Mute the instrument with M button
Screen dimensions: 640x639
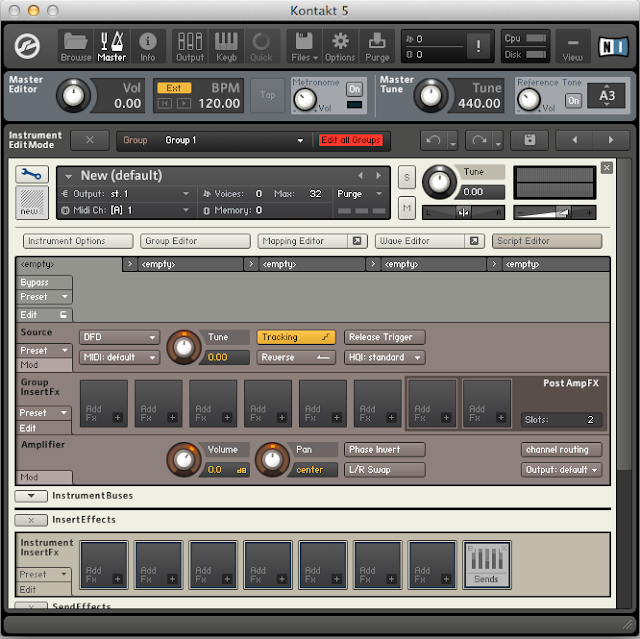(407, 208)
